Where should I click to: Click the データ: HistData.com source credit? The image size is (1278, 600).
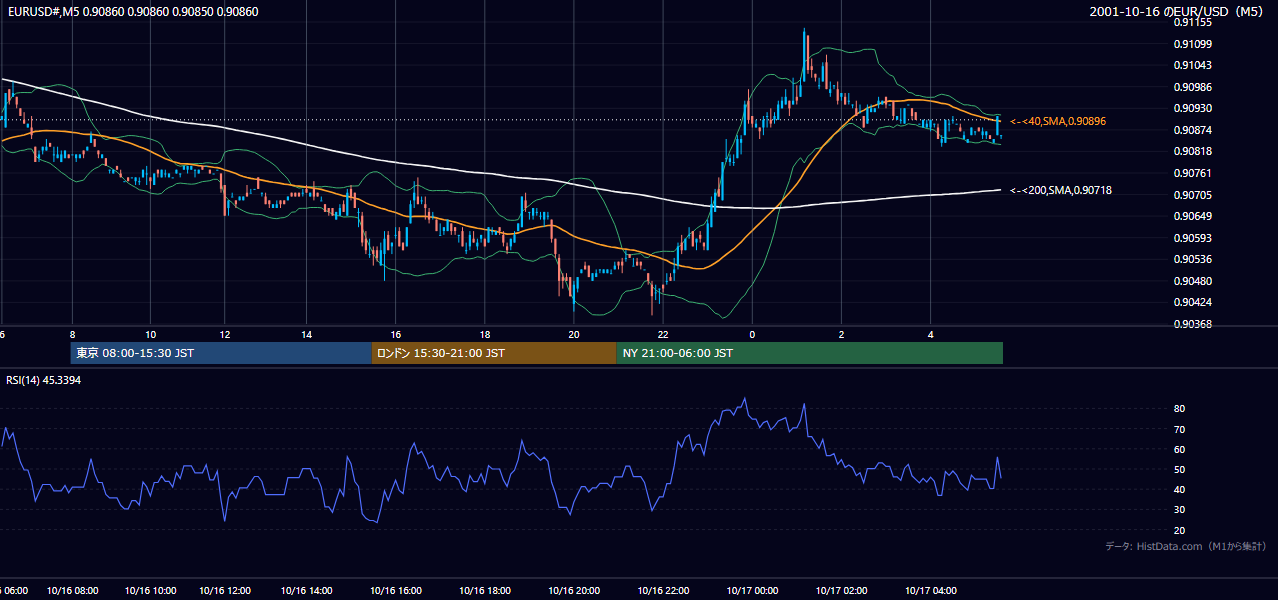[1186, 546]
